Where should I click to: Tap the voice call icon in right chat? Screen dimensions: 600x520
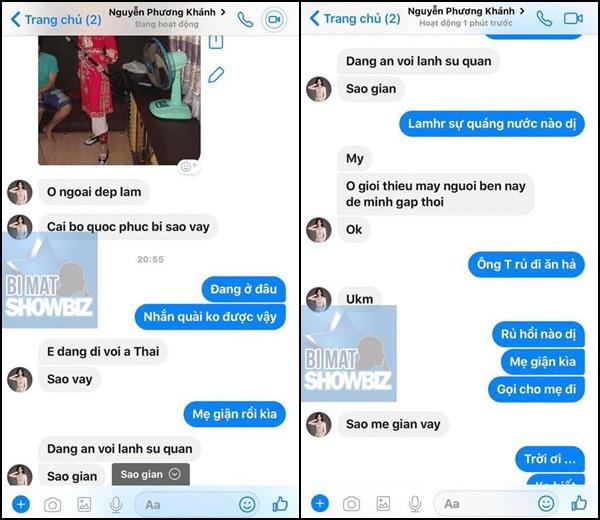tap(544, 18)
